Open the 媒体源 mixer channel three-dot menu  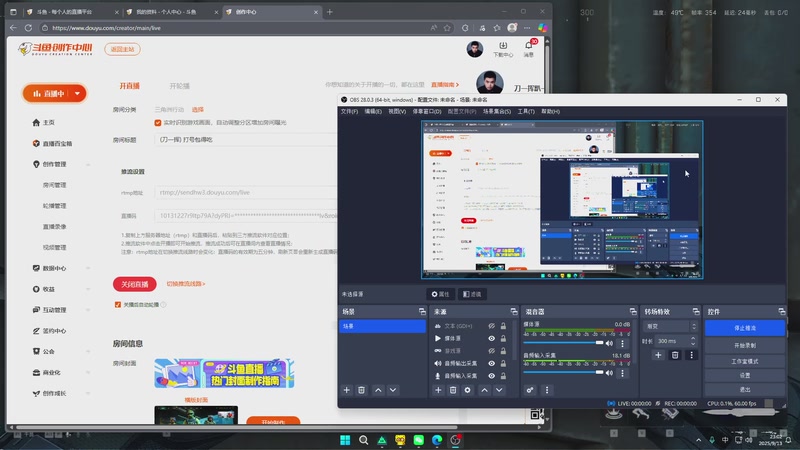(622, 343)
